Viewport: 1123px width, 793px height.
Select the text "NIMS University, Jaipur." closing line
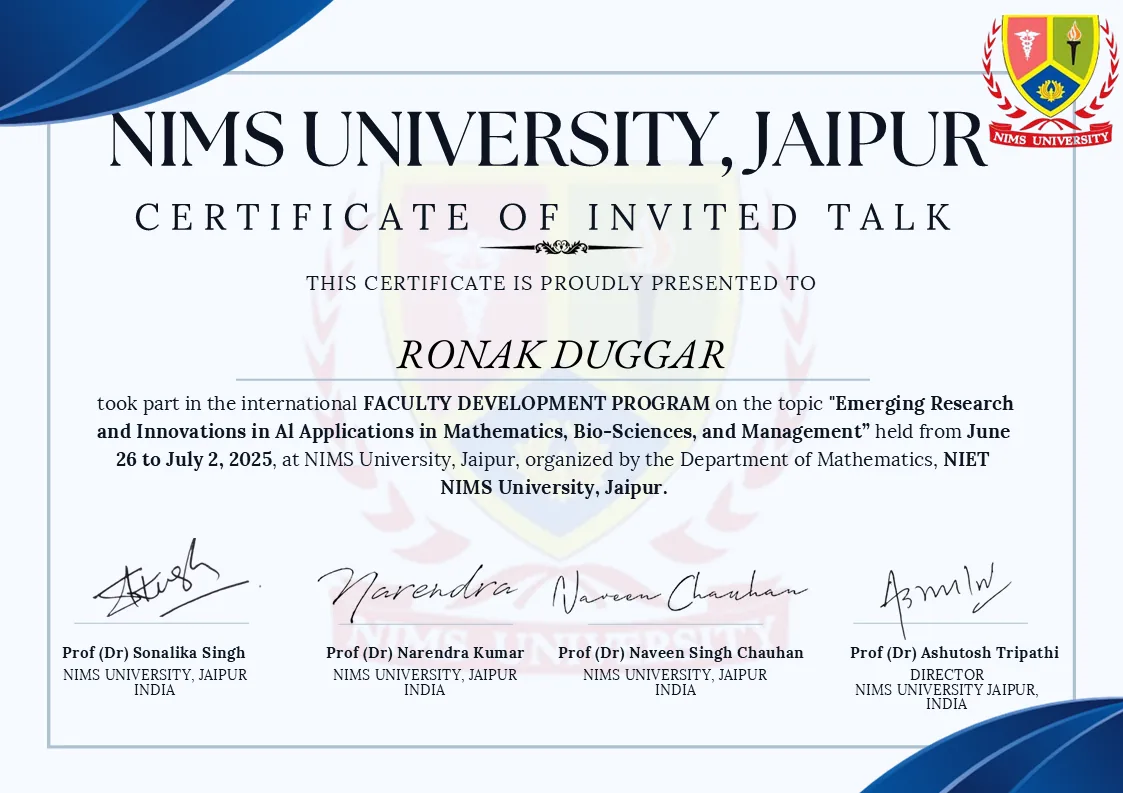point(554,487)
